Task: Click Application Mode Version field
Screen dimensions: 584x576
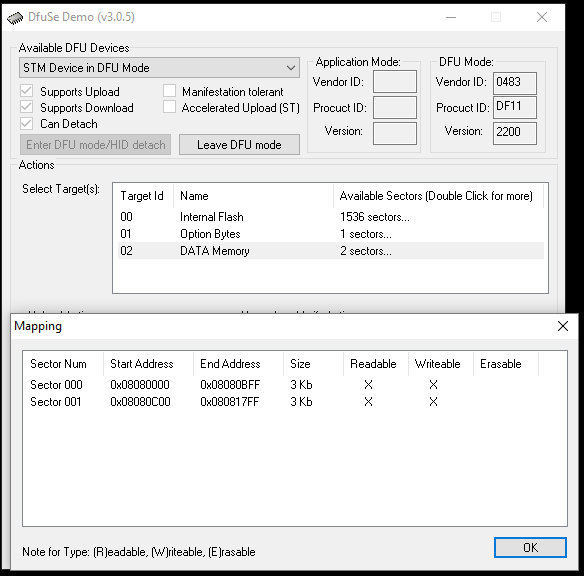Action: click(395, 133)
